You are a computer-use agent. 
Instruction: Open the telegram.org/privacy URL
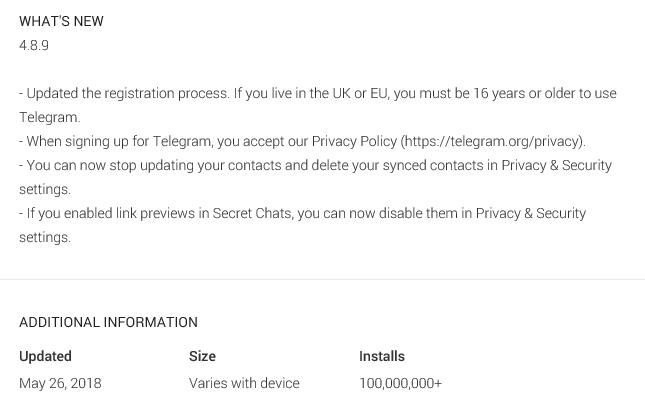[493, 141]
